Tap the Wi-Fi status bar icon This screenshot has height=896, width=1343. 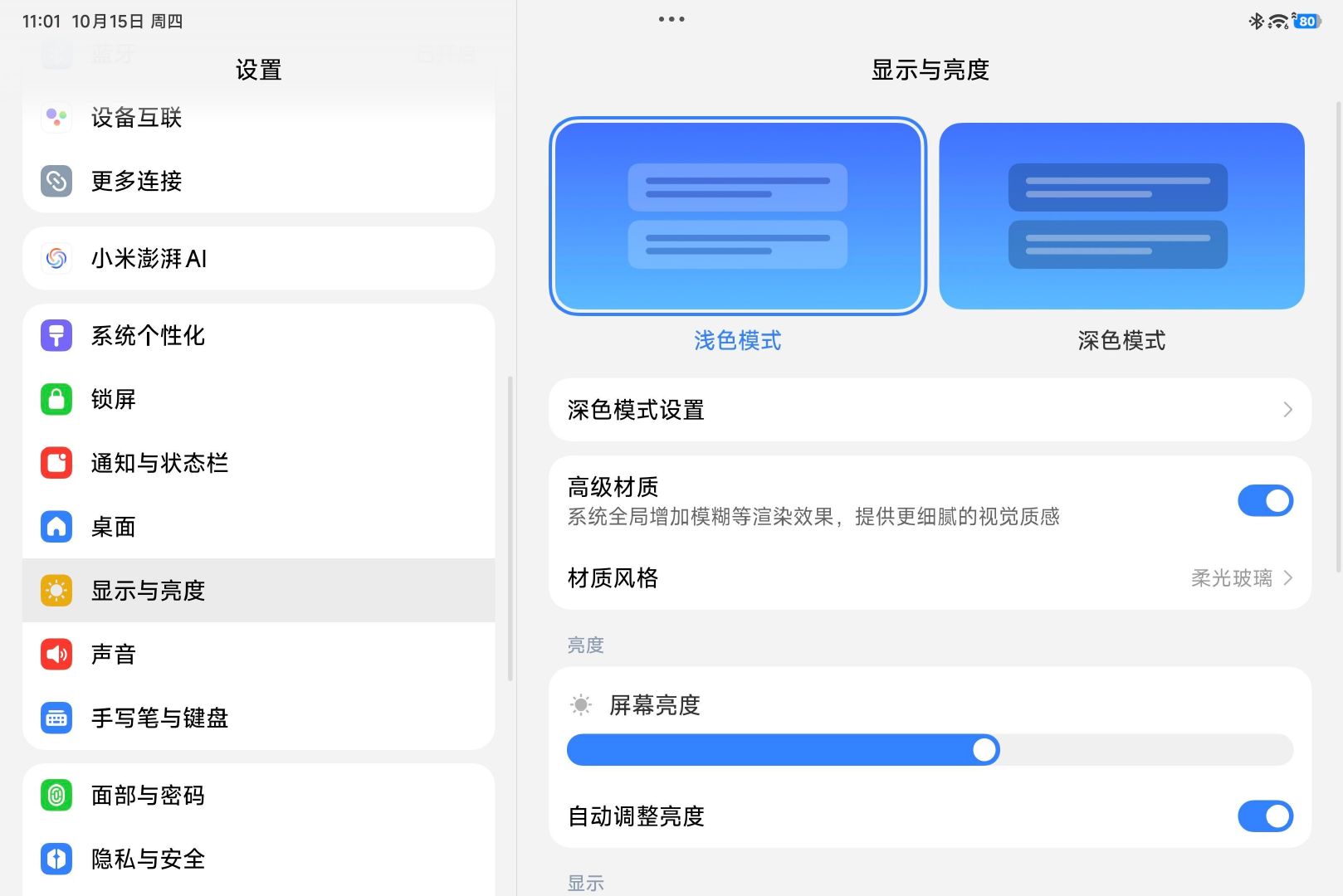[x=1278, y=21]
